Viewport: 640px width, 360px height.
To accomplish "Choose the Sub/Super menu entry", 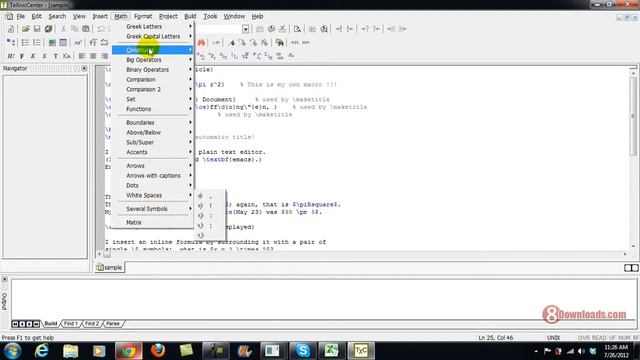I will click(x=153, y=142).
